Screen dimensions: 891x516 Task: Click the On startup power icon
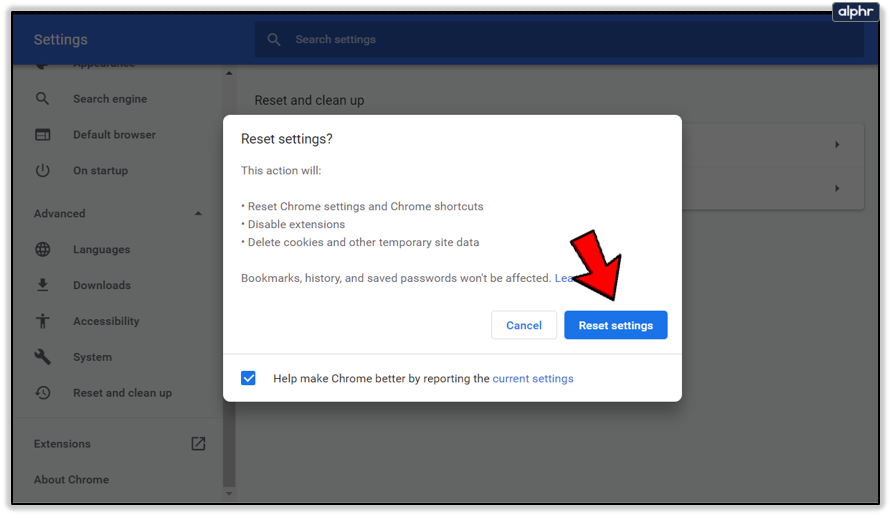(x=43, y=170)
